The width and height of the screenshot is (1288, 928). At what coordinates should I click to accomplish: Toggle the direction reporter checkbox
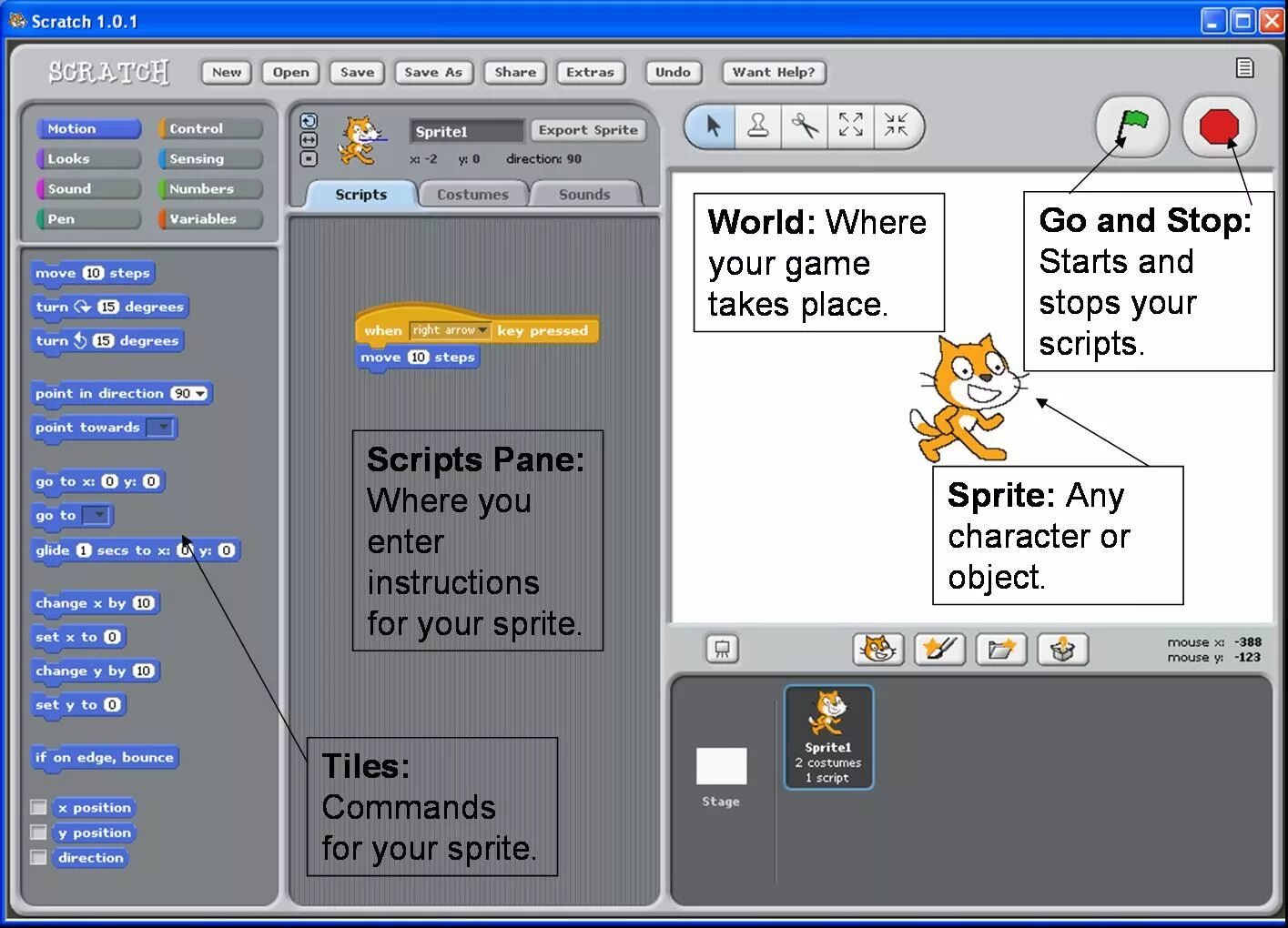pyautogui.click(x=38, y=857)
